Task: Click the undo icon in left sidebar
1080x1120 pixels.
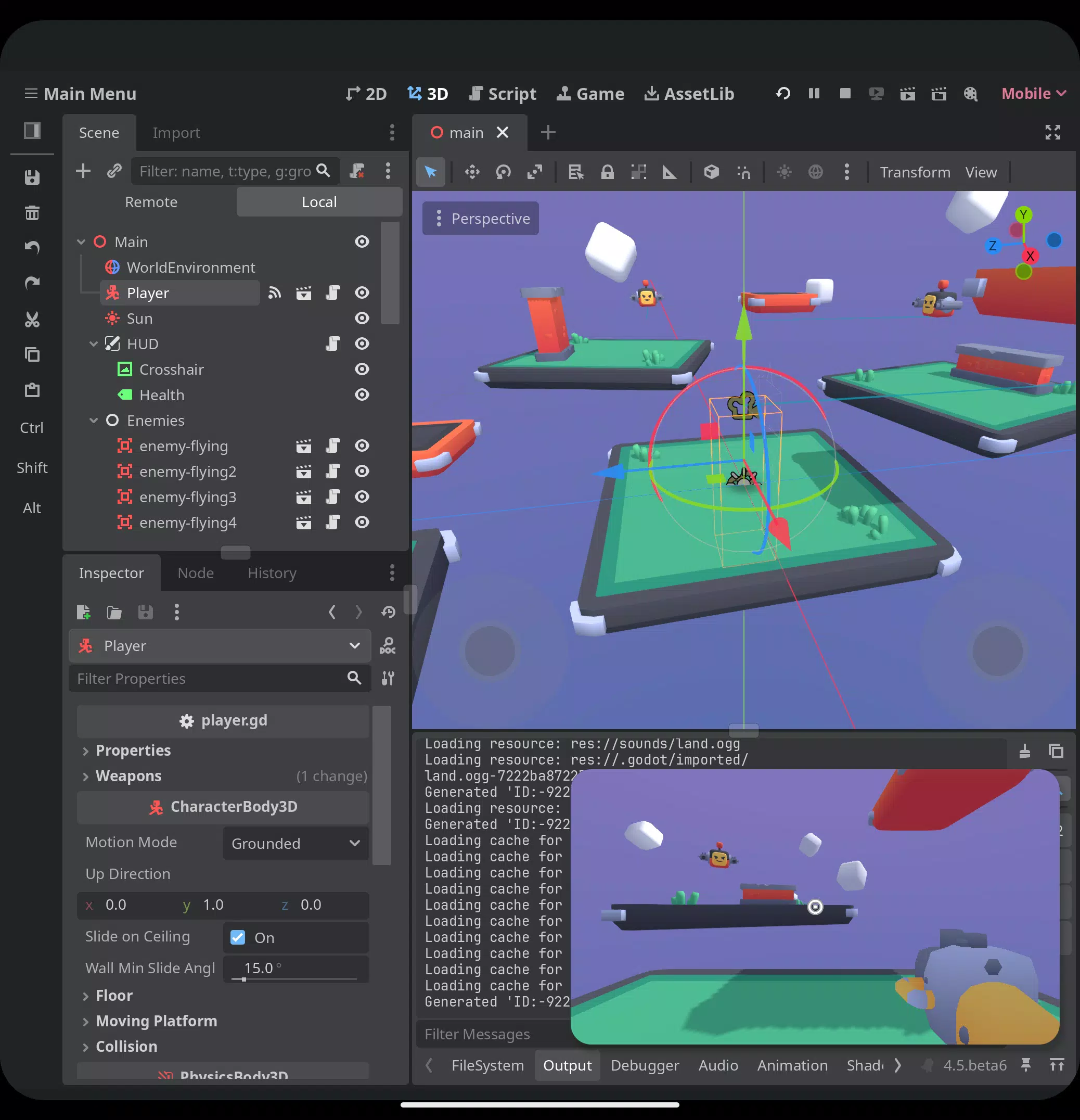Action: point(32,248)
